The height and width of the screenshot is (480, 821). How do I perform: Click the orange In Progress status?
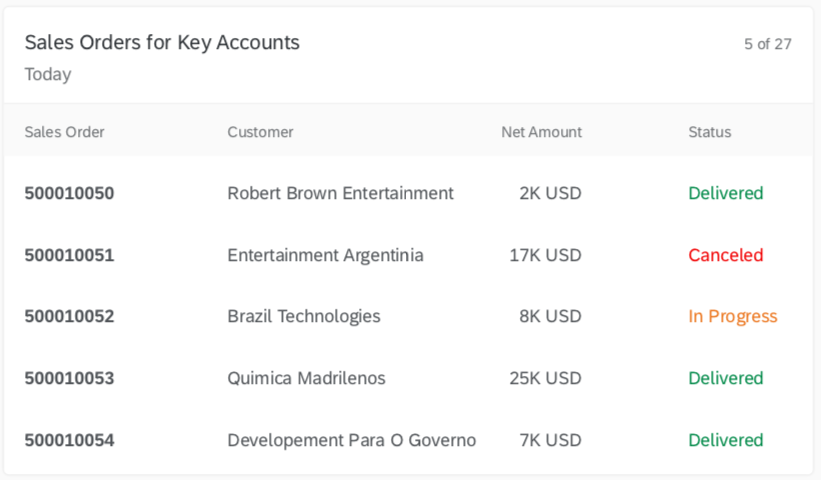[733, 316]
